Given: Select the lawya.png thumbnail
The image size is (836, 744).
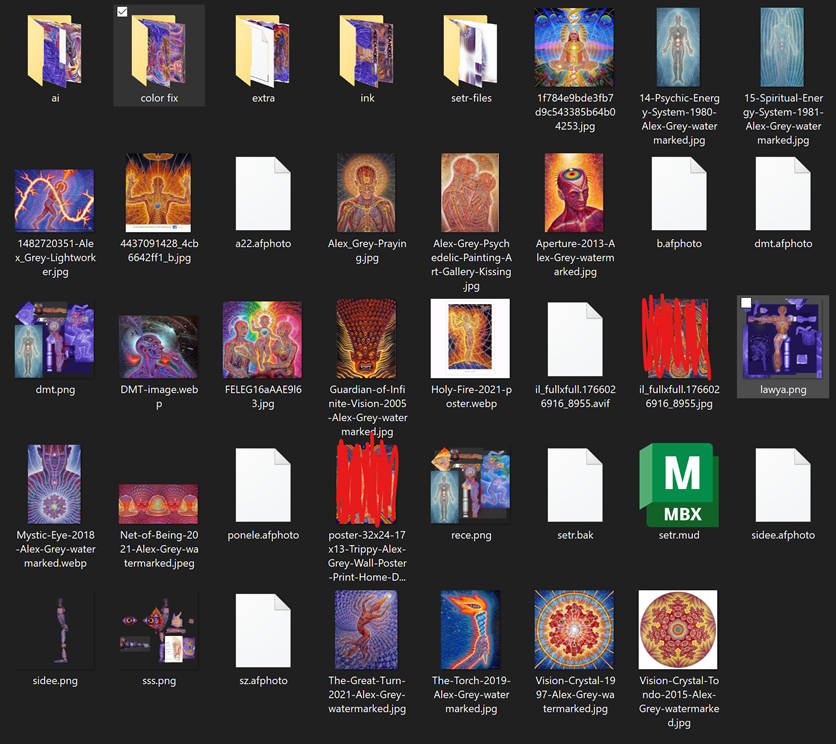Looking at the screenshot, I should pos(782,339).
